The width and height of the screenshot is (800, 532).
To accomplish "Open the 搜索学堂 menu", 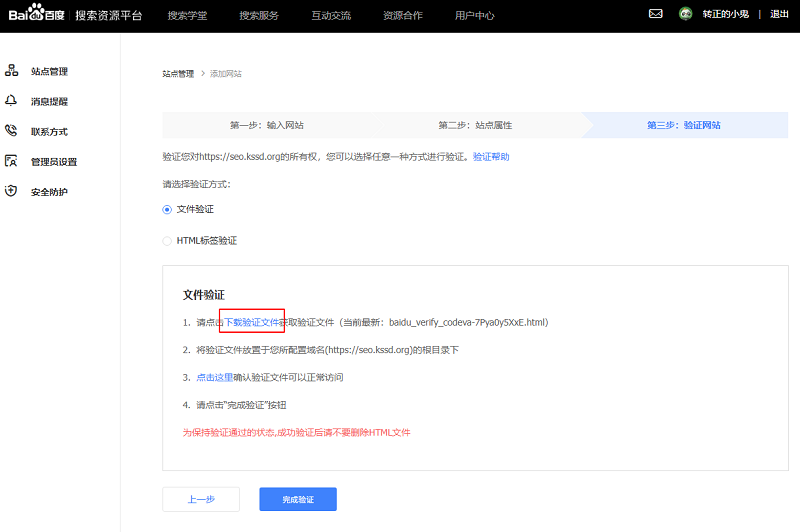I will (187, 15).
